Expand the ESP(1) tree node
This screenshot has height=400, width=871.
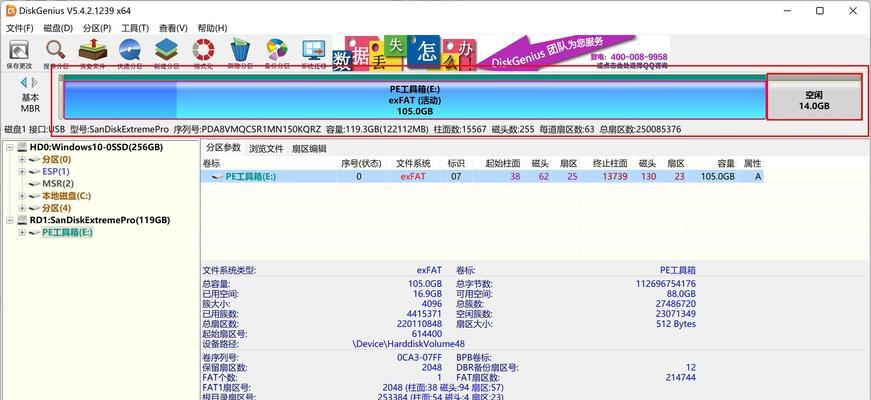coord(22,172)
